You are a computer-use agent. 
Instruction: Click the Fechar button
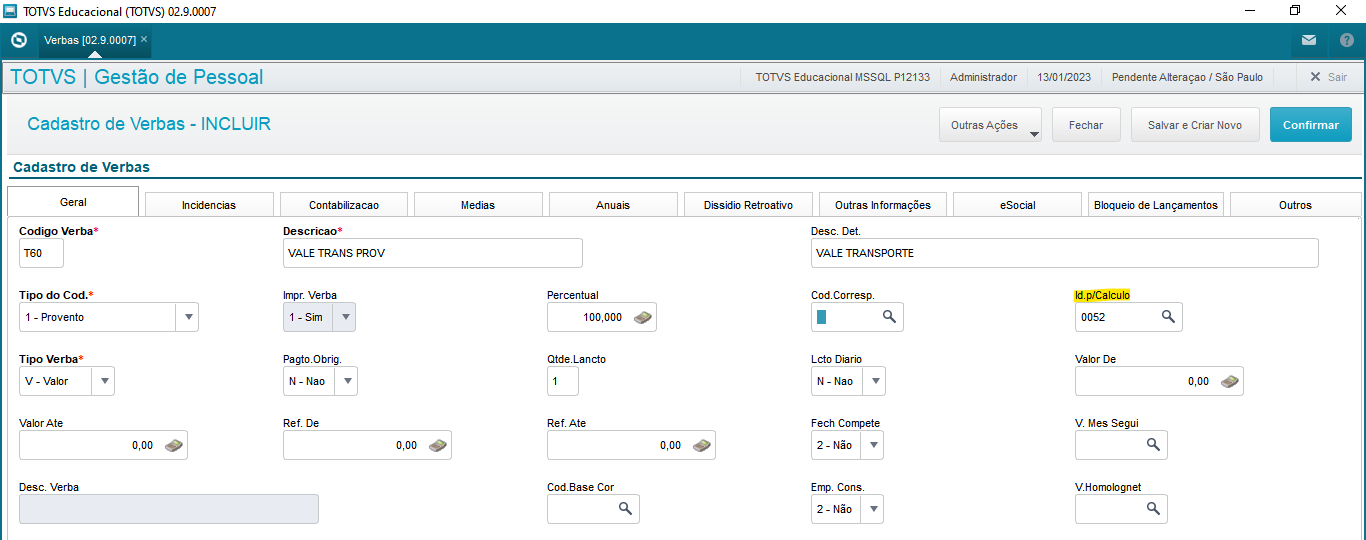pyautogui.click(x=1086, y=125)
